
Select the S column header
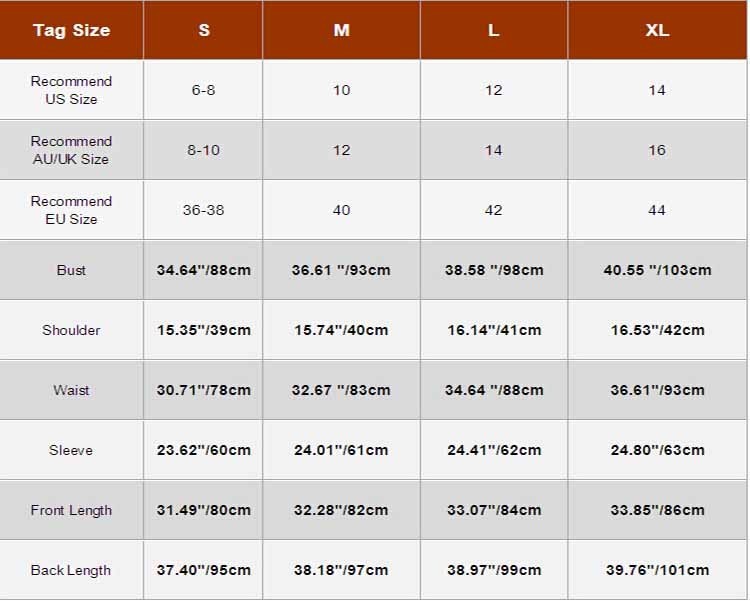click(x=203, y=30)
